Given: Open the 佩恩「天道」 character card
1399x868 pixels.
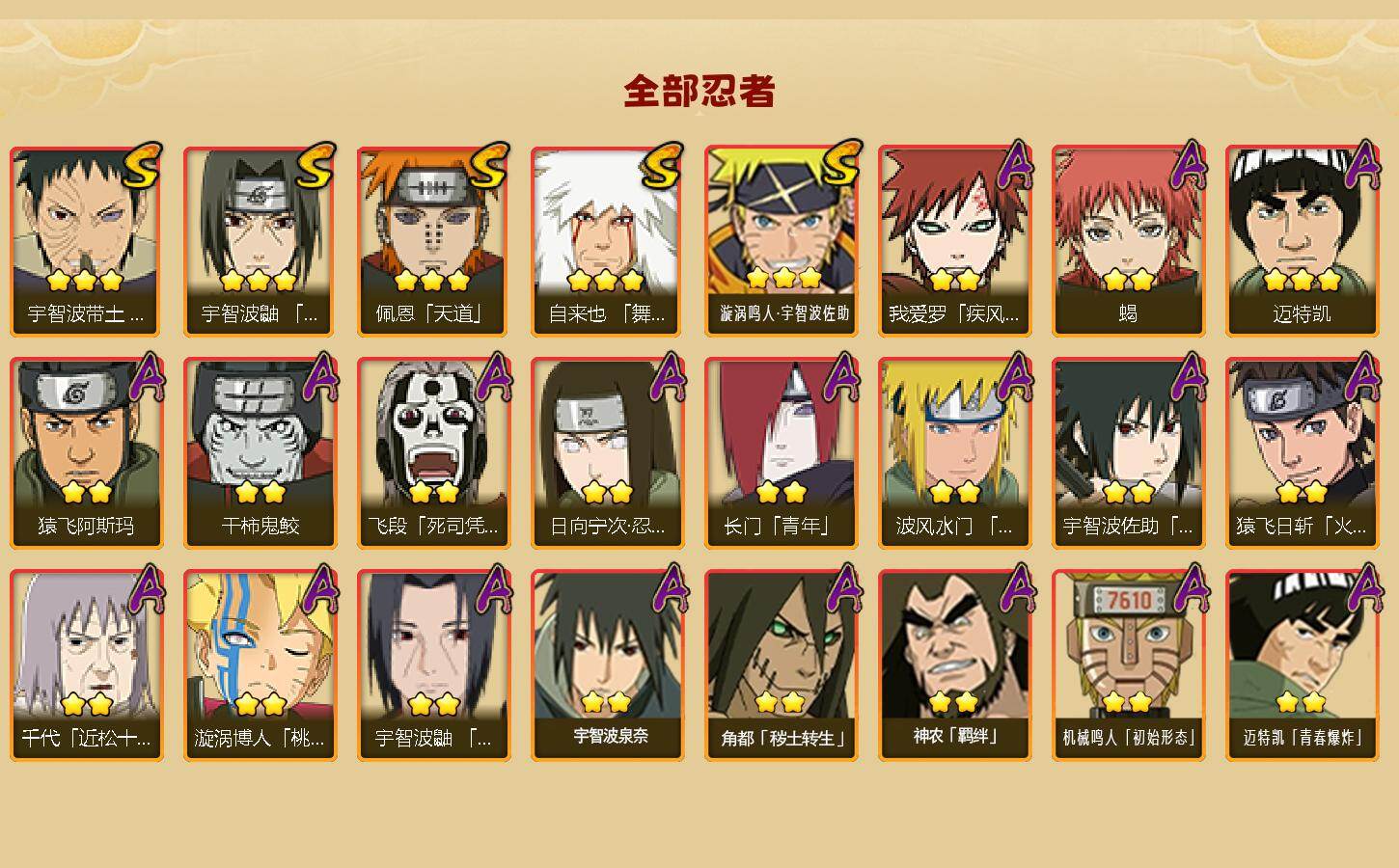Looking at the screenshot, I should pos(434,241).
